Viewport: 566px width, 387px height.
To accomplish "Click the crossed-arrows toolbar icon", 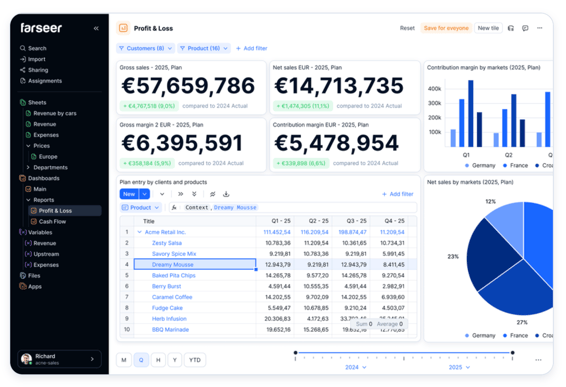I will [x=213, y=194].
